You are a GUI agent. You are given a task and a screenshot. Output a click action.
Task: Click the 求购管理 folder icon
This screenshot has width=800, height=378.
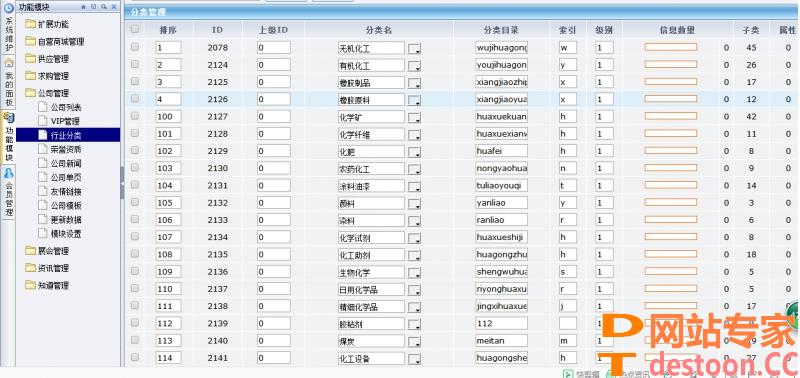coord(31,76)
